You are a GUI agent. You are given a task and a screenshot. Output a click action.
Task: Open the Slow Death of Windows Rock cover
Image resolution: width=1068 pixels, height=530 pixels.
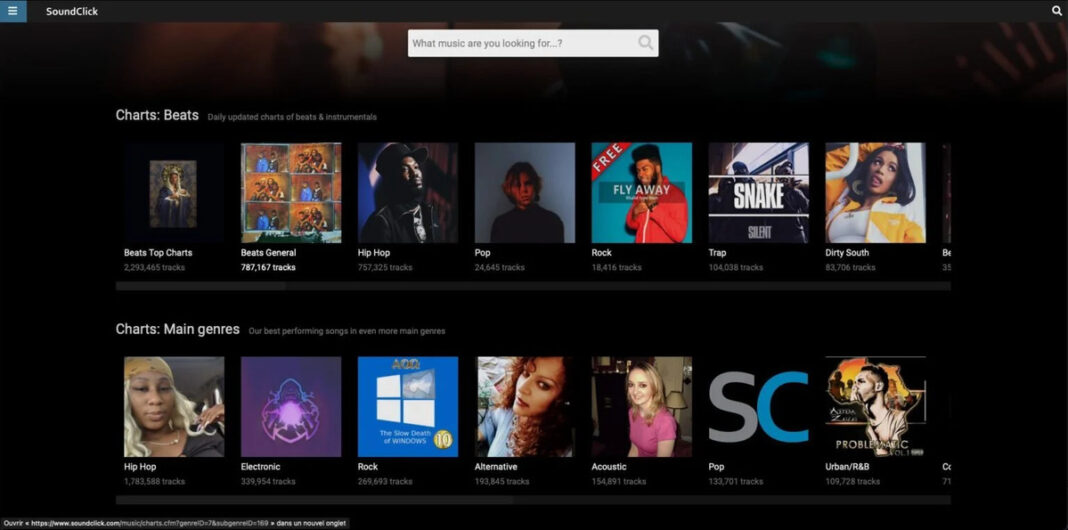[408, 407]
